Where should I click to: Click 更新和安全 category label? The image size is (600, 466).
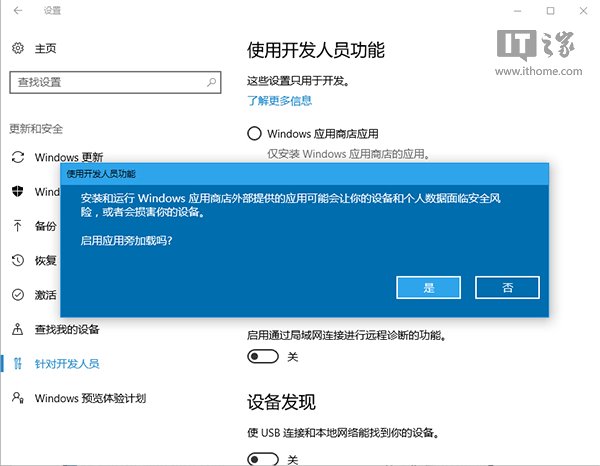[36, 129]
